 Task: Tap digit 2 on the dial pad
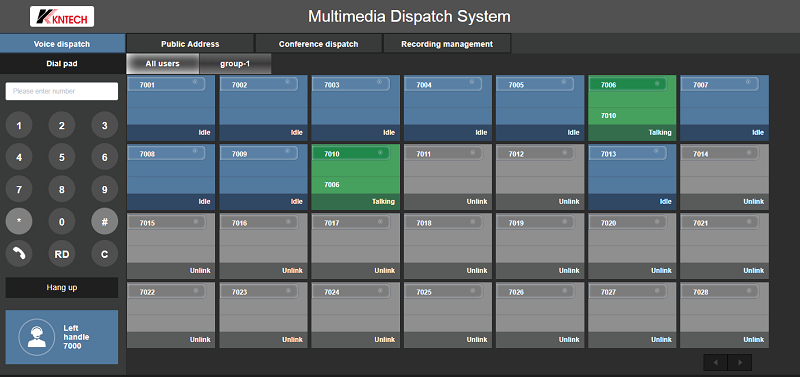(62, 125)
